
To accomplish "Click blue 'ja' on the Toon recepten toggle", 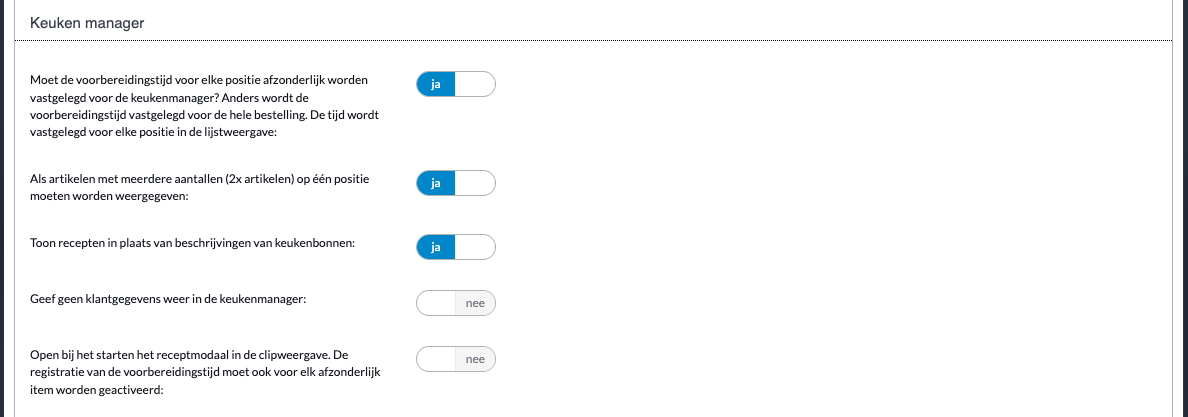I will click(x=436, y=246).
